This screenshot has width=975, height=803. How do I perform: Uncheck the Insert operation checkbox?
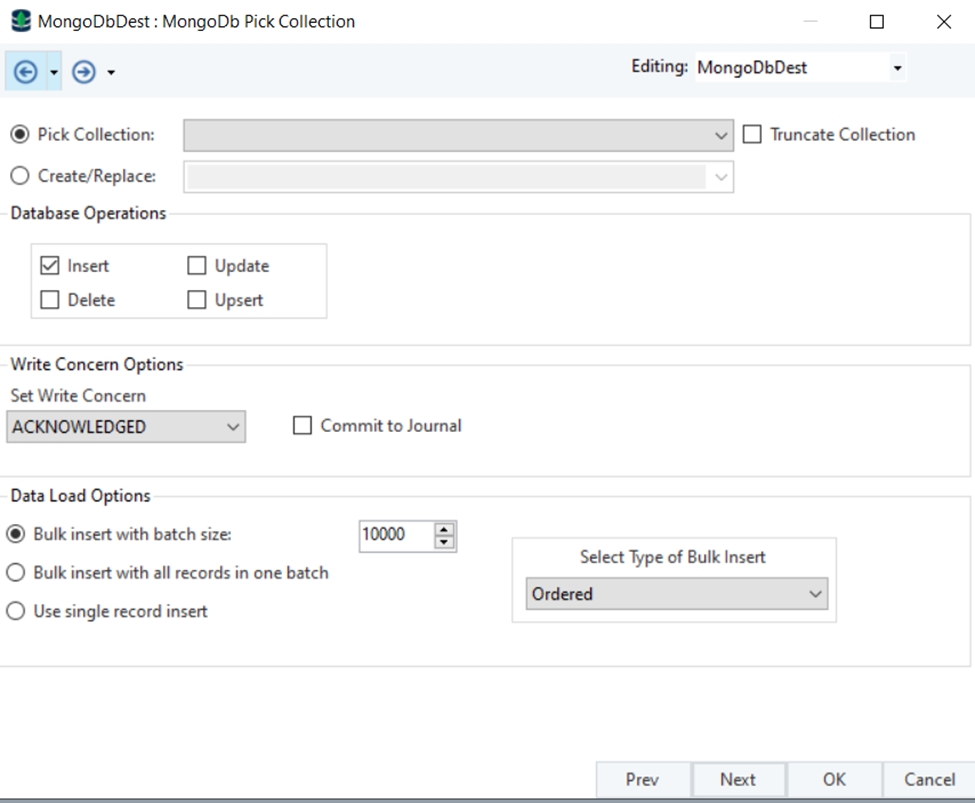tap(50, 266)
